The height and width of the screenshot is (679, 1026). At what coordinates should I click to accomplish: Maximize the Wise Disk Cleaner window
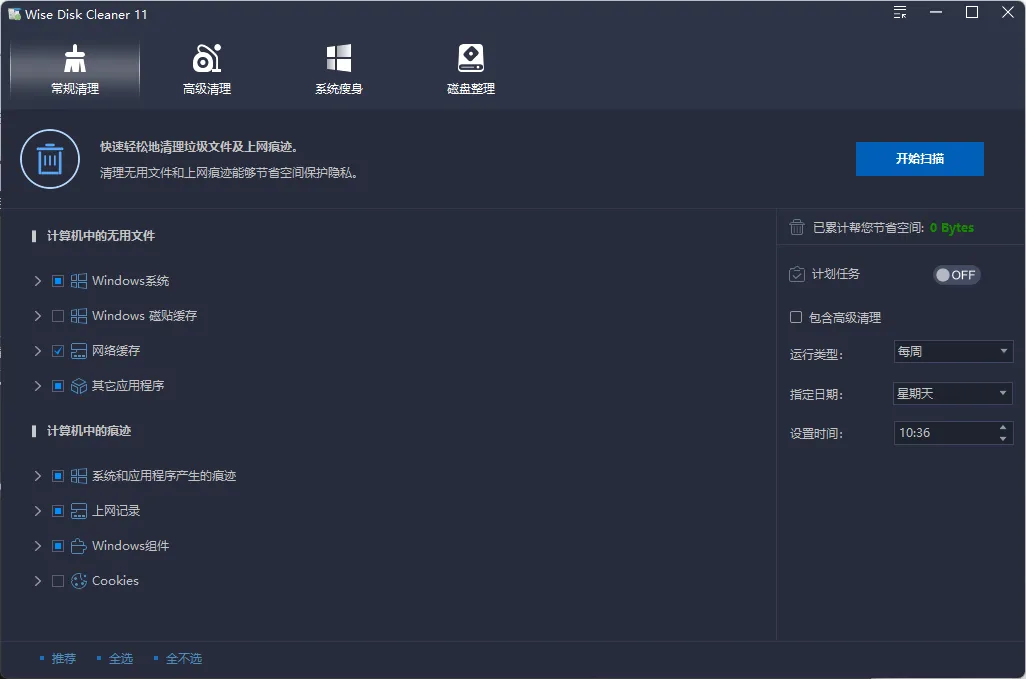tap(972, 12)
